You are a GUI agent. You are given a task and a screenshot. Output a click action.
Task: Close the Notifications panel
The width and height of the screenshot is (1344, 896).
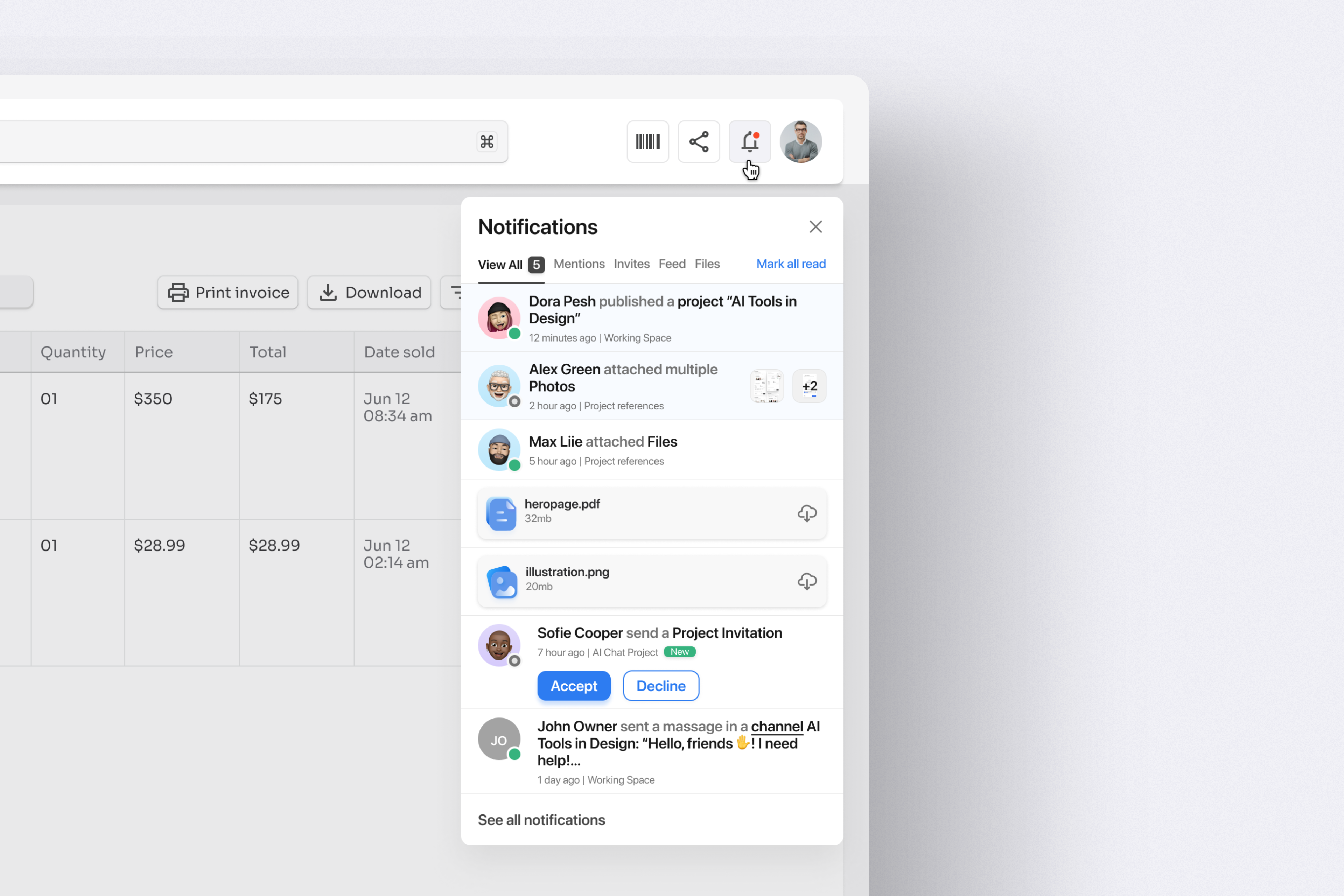coord(815,227)
